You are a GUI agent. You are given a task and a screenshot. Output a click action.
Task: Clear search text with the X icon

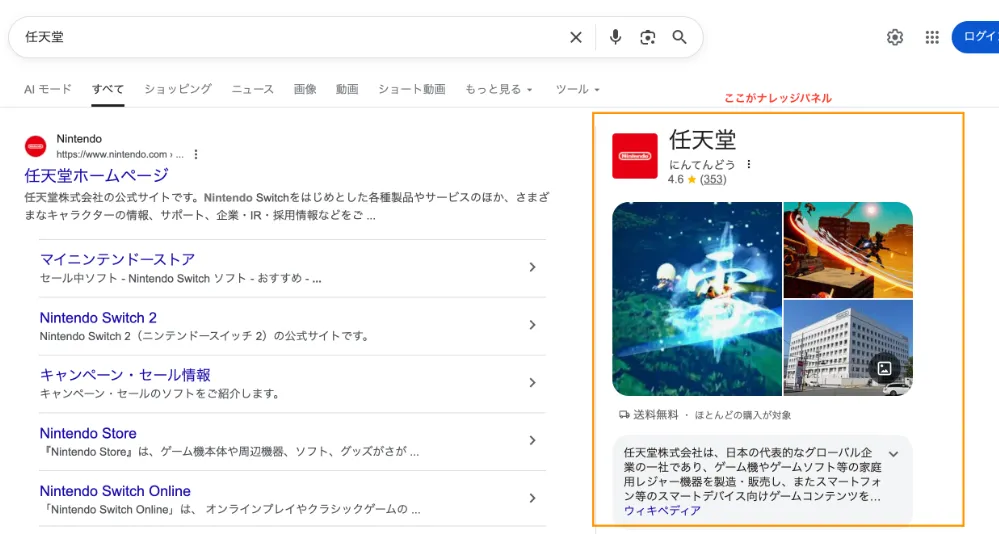(x=576, y=37)
